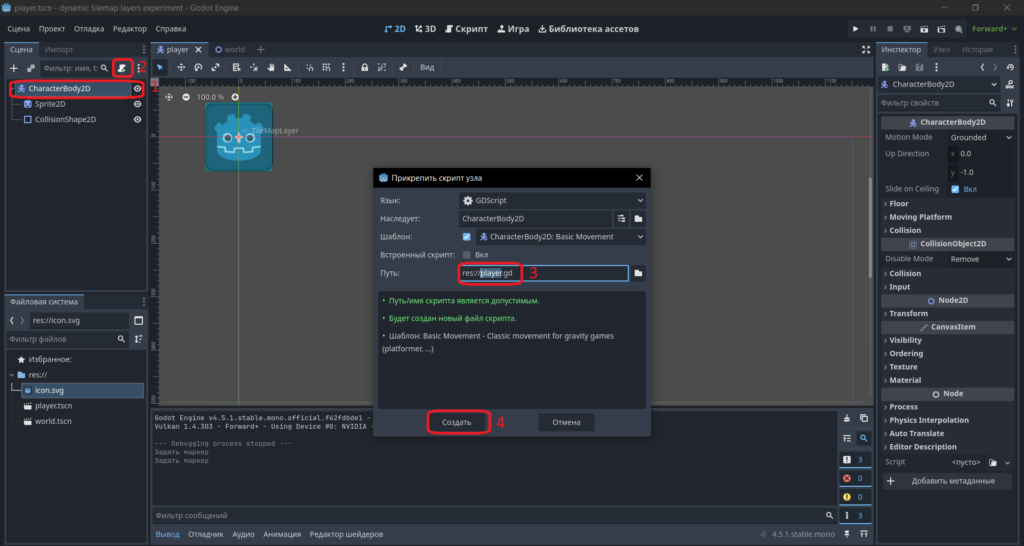Open the Basic Movement template dropdown
Image resolution: width=1024 pixels, height=546 pixels.
560,237
